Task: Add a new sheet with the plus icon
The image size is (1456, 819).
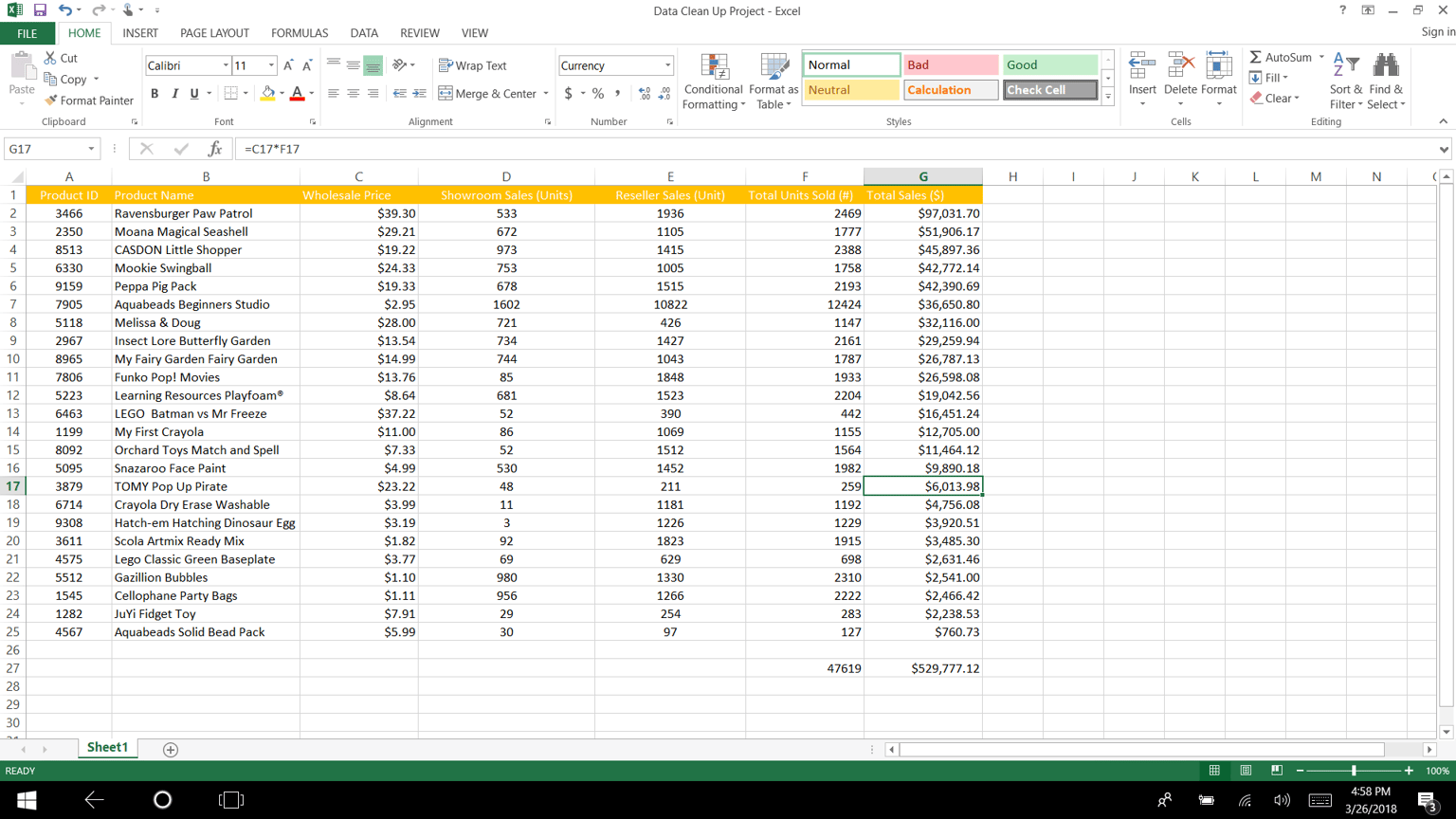Action: tap(171, 750)
